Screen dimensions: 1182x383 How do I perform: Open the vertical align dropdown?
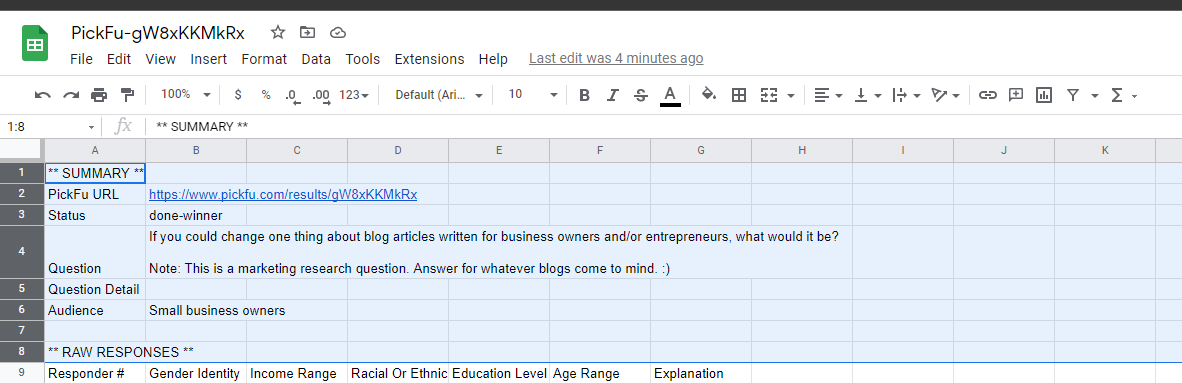click(867, 95)
